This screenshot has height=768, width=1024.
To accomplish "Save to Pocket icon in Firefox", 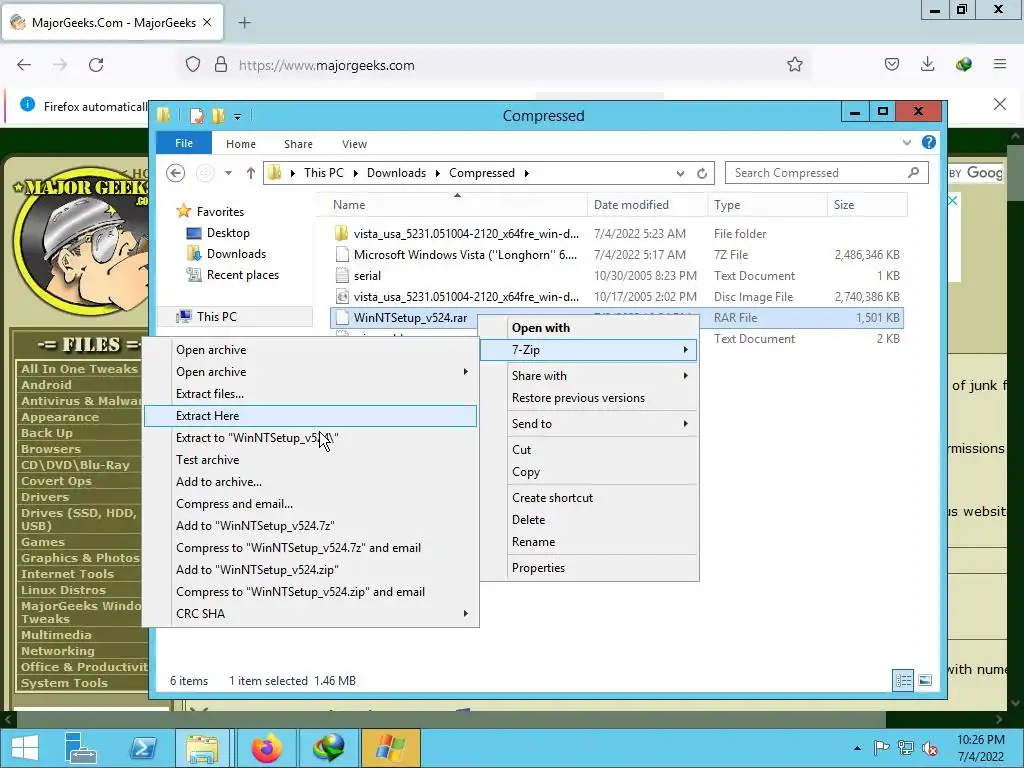I will (x=891, y=64).
